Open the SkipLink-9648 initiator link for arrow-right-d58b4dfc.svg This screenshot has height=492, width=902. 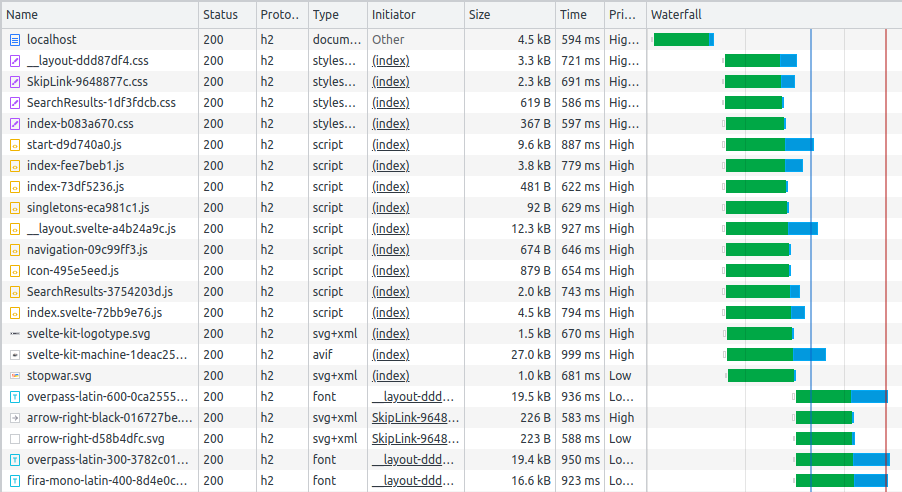coord(415,438)
